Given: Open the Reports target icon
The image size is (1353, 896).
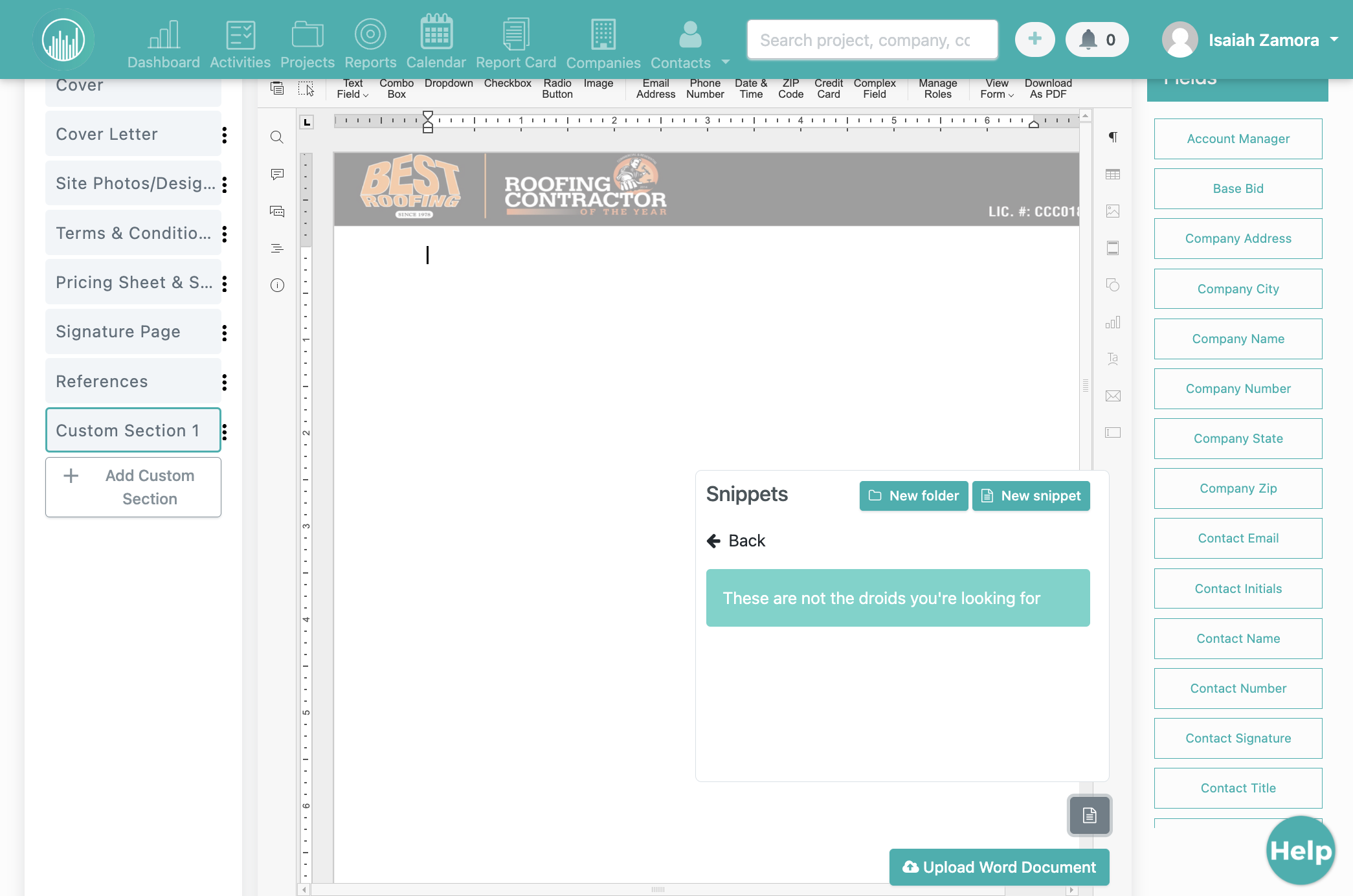Looking at the screenshot, I should point(370,34).
